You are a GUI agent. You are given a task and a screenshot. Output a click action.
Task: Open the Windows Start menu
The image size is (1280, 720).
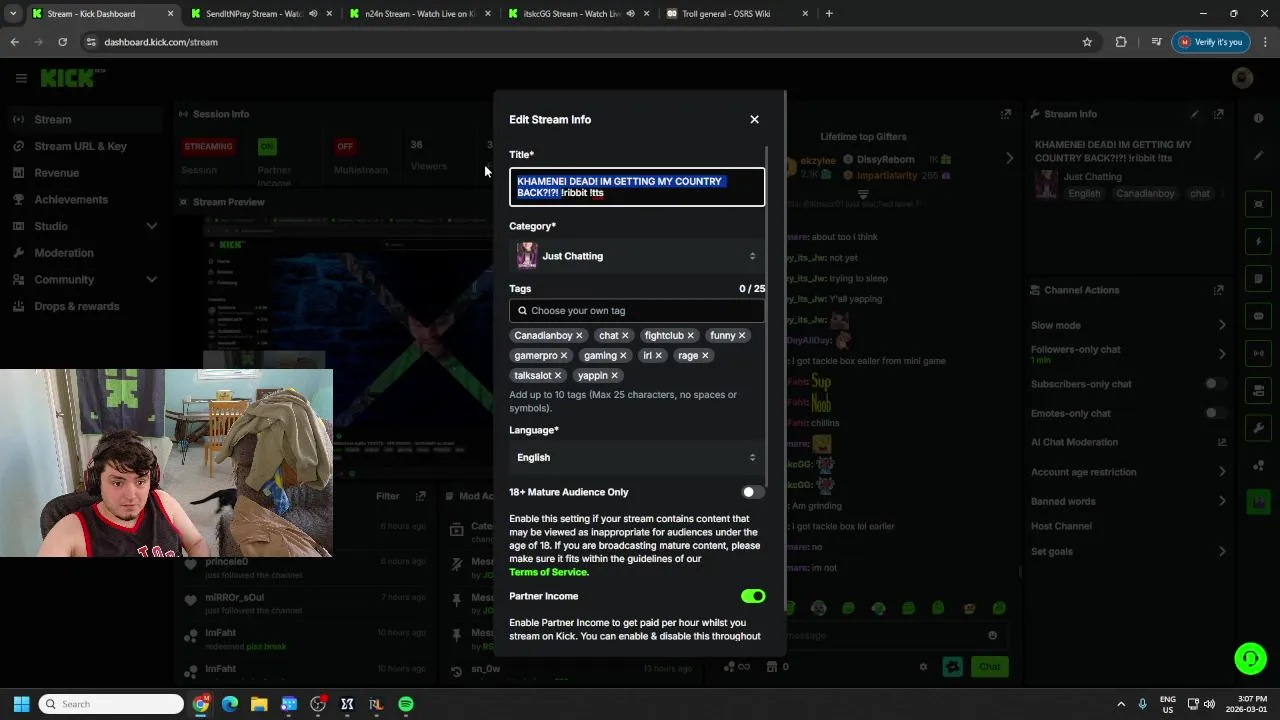pos(21,704)
